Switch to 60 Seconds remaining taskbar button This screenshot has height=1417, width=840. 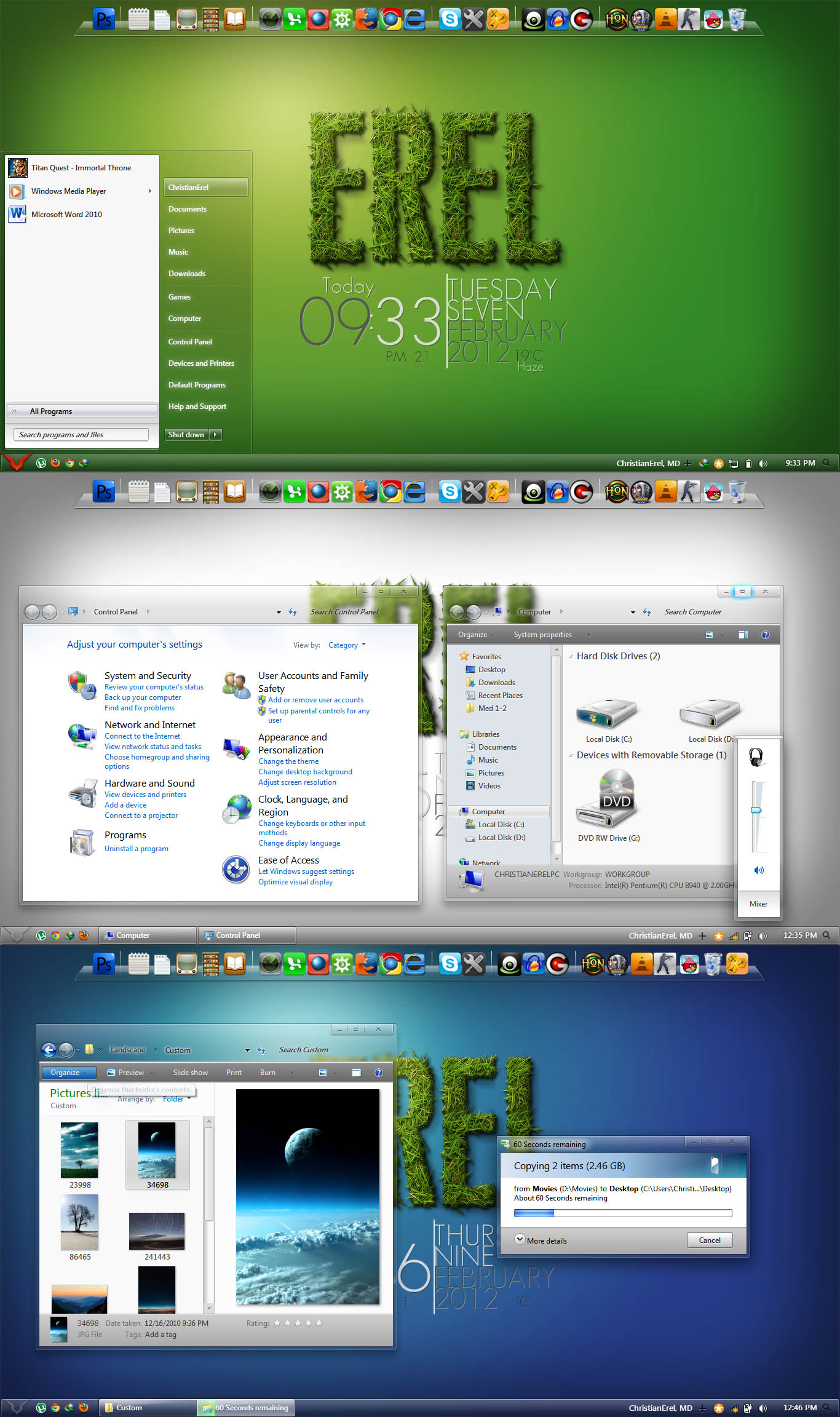pos(246,1408)
